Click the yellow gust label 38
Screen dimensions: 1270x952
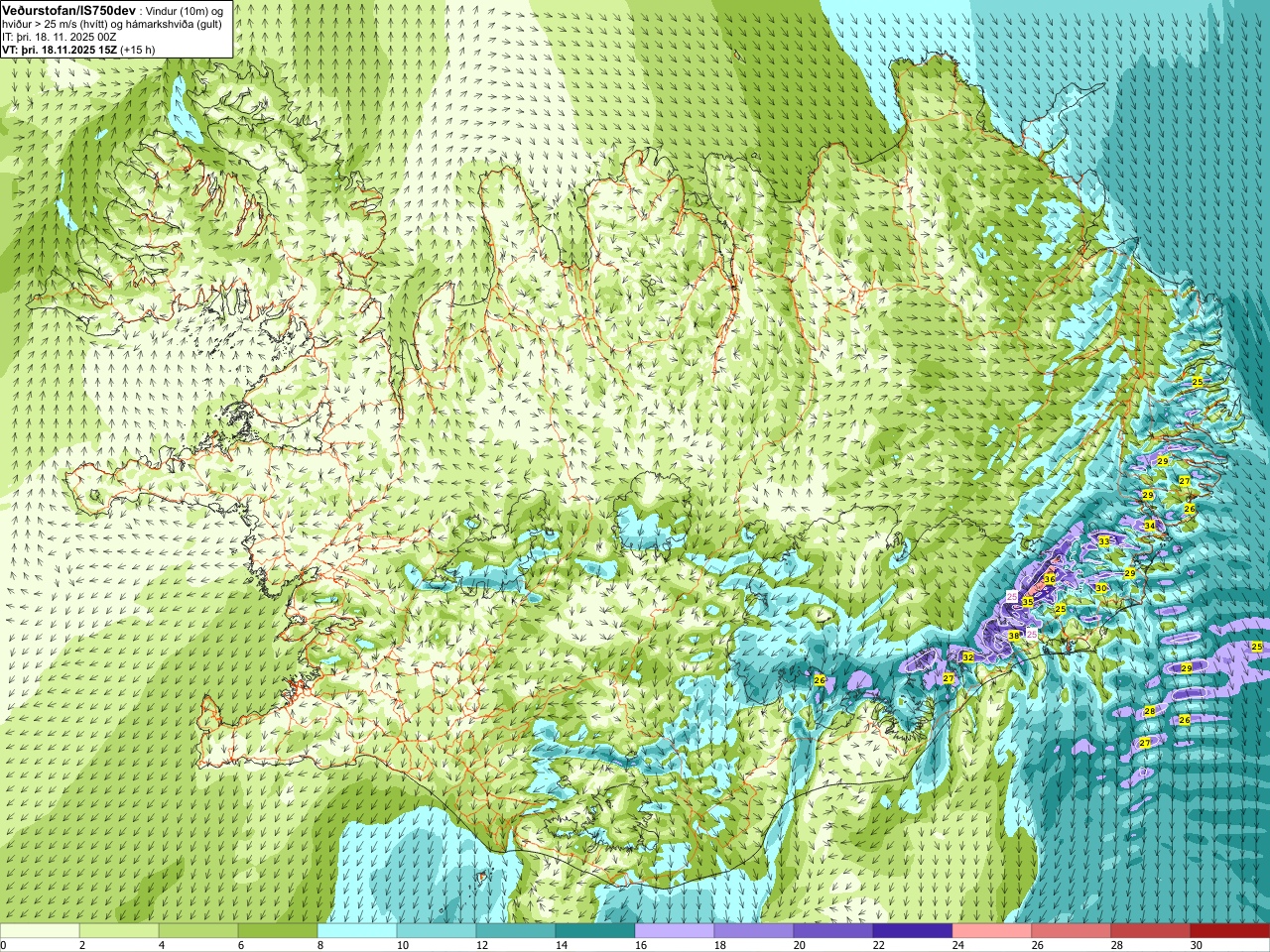pyautogui.click(x=1014, y=636)
